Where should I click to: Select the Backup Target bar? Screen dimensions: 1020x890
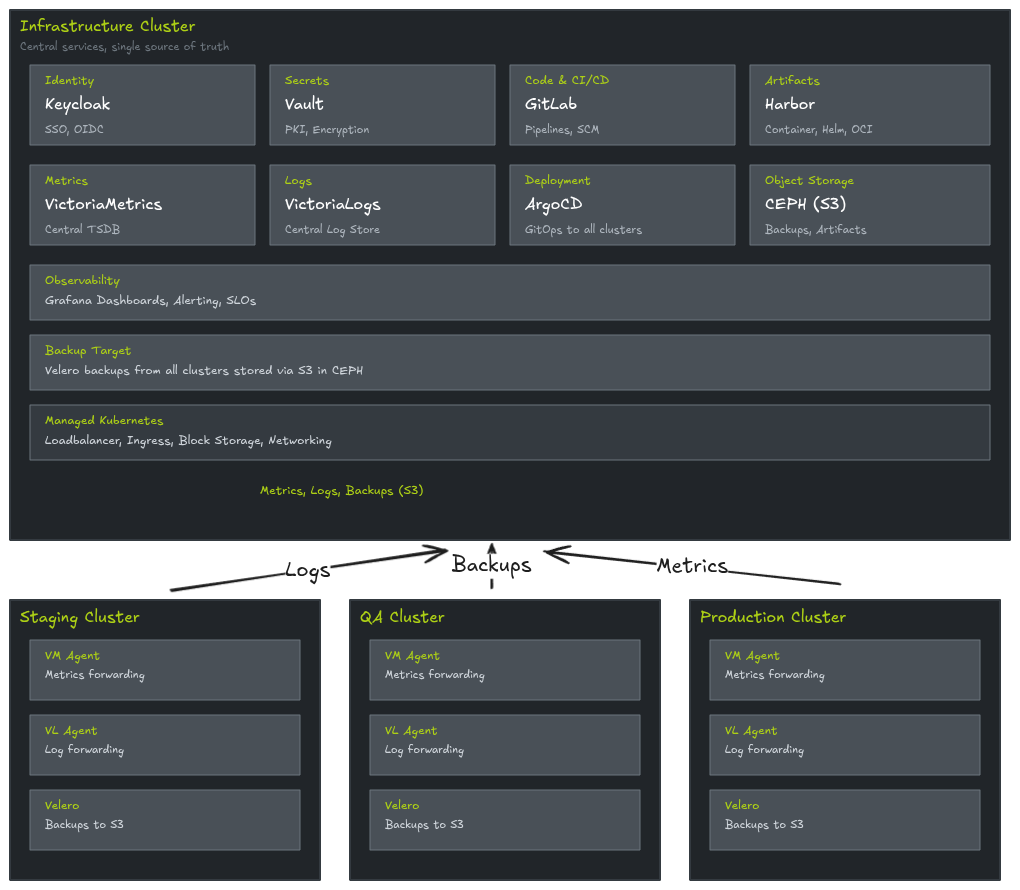[510, 362]
